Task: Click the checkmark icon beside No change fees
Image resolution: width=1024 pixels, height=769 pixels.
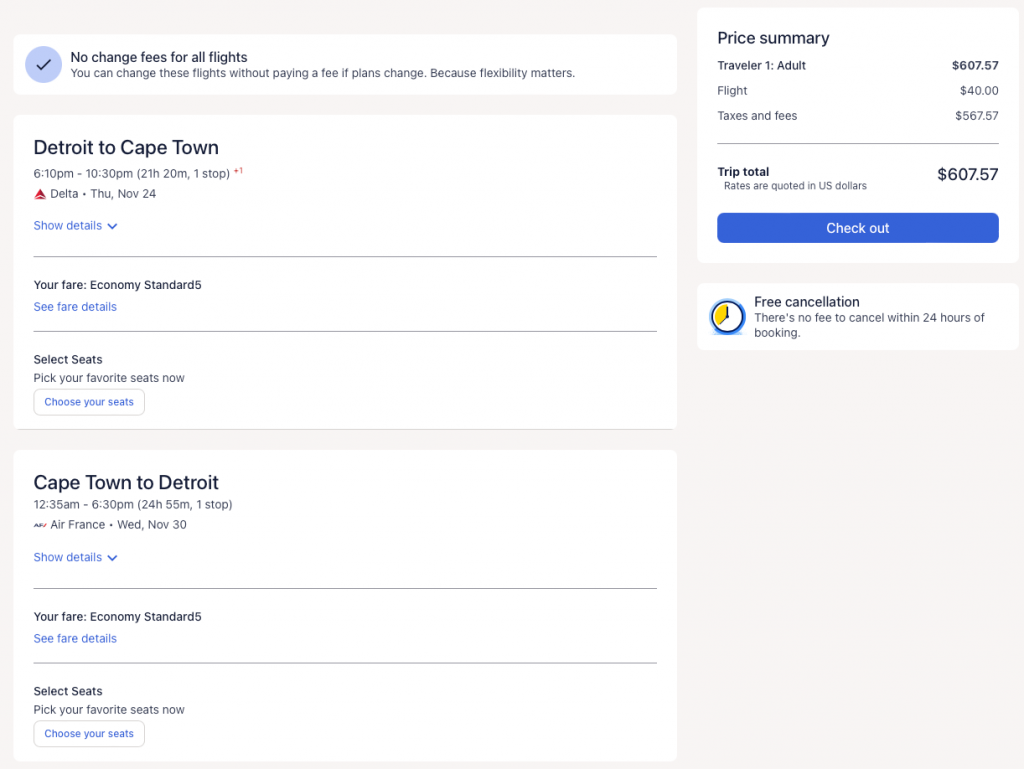Action: point(43,64)
